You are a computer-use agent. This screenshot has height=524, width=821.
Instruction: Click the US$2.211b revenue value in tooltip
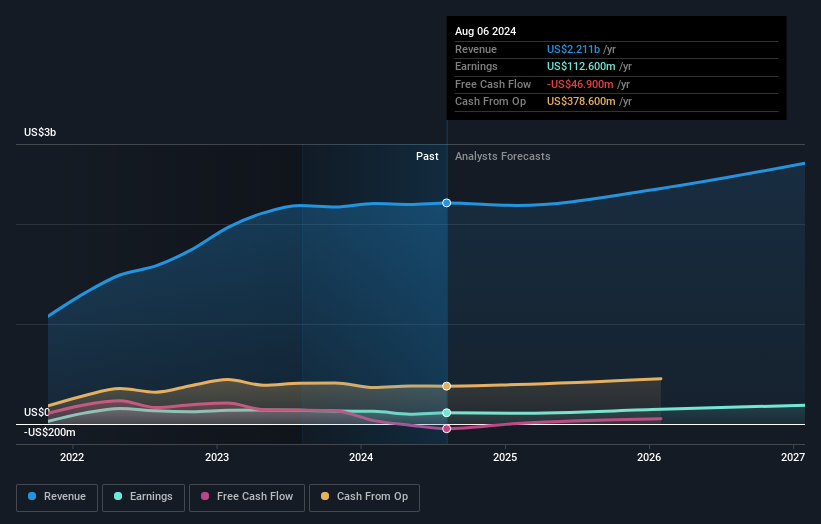tap(573, 49)
